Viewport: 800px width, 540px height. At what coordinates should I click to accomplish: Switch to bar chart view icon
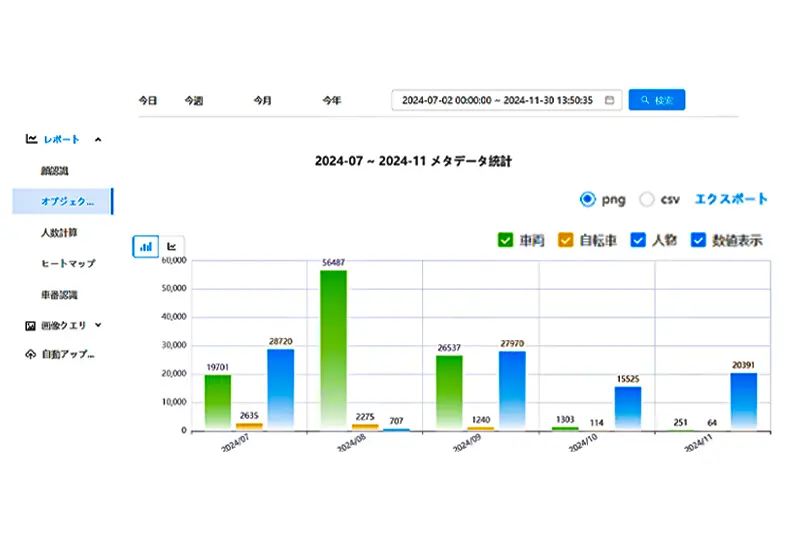coord(146,245)
